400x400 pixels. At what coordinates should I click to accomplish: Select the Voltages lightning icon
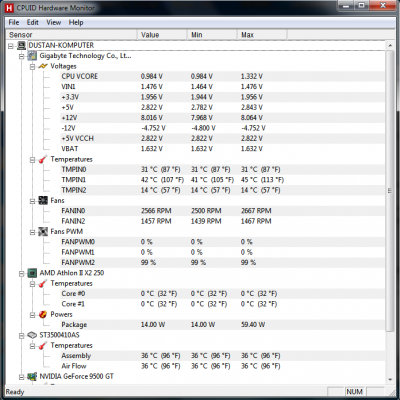tap(43, 66)
